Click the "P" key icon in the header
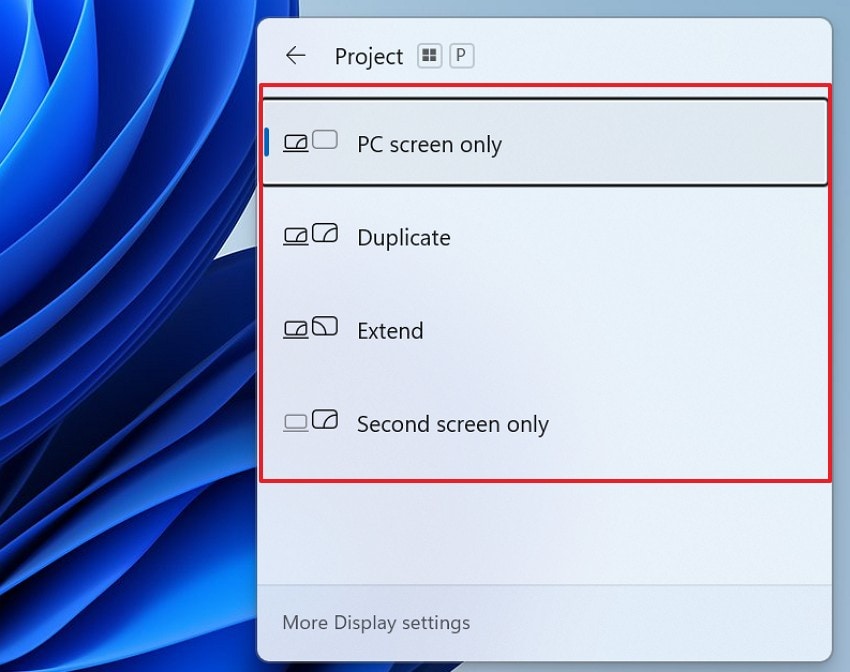Viewport: 850px width, 672px height. [461, 57]
